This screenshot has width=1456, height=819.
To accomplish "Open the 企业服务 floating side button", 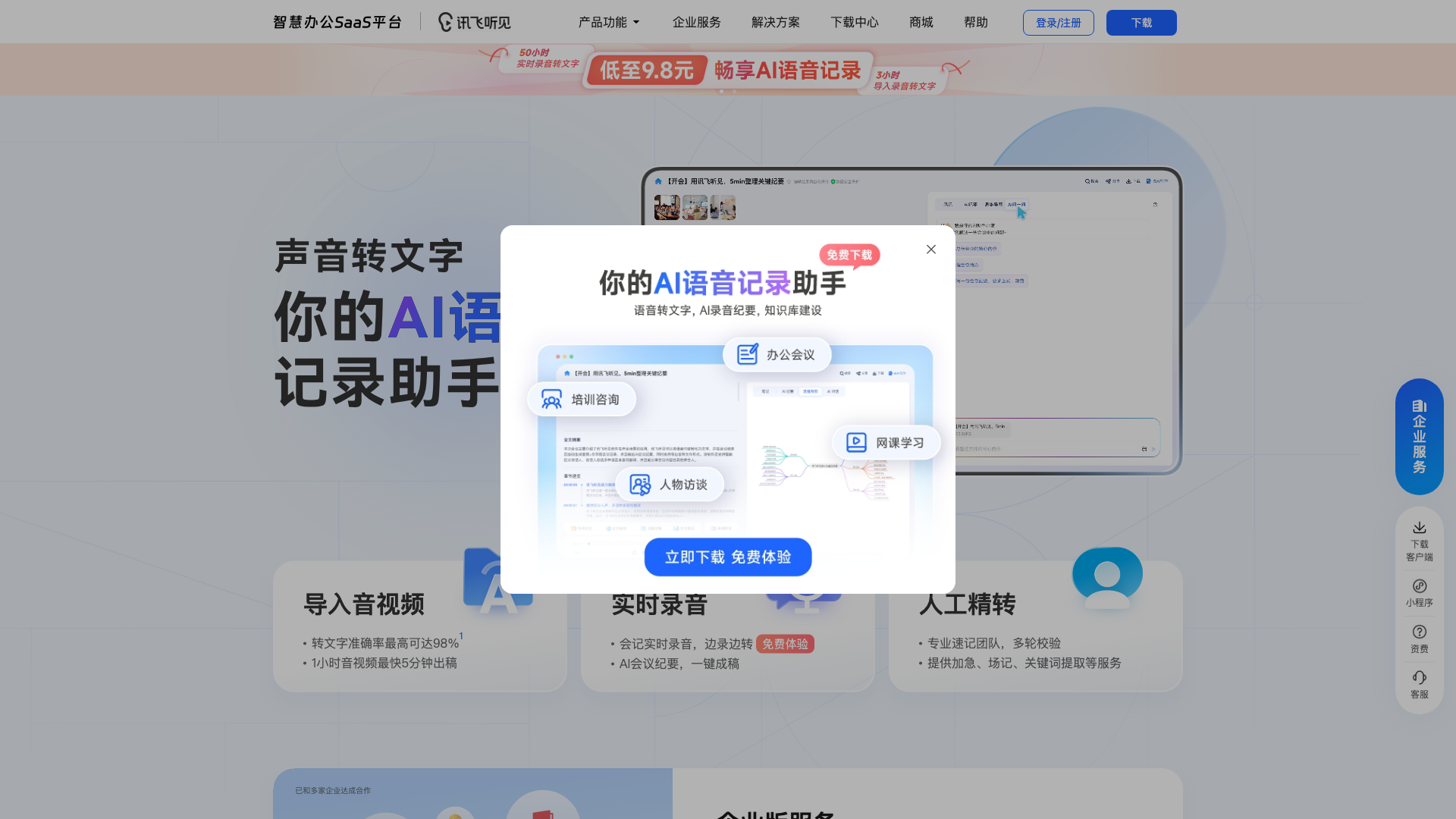I will pyautogui.click(x=1420, y=437).
